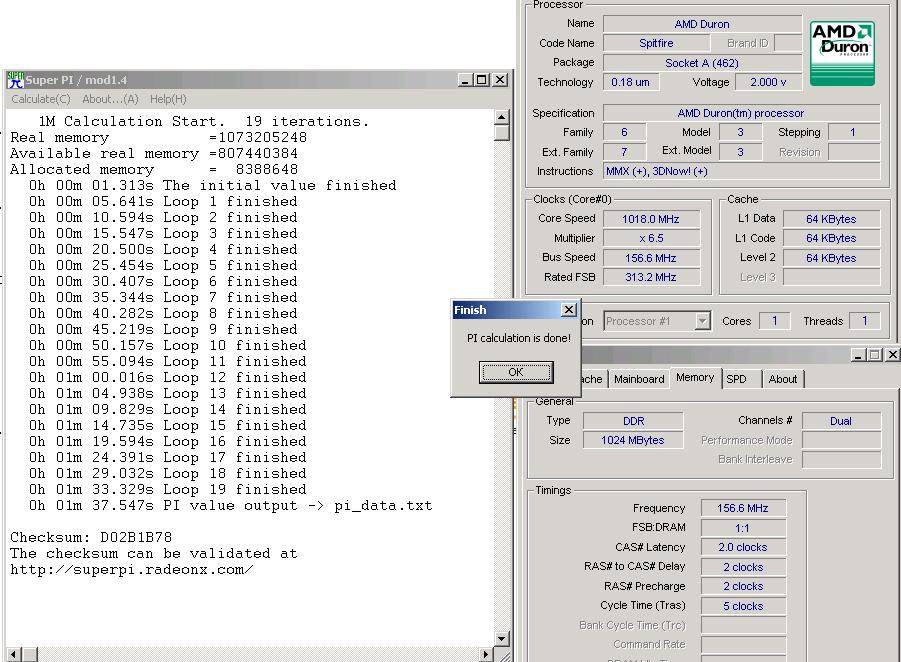Select the Memory tab in CPU-Z
This screenshot has height=662, width=901.
point(695,378)
